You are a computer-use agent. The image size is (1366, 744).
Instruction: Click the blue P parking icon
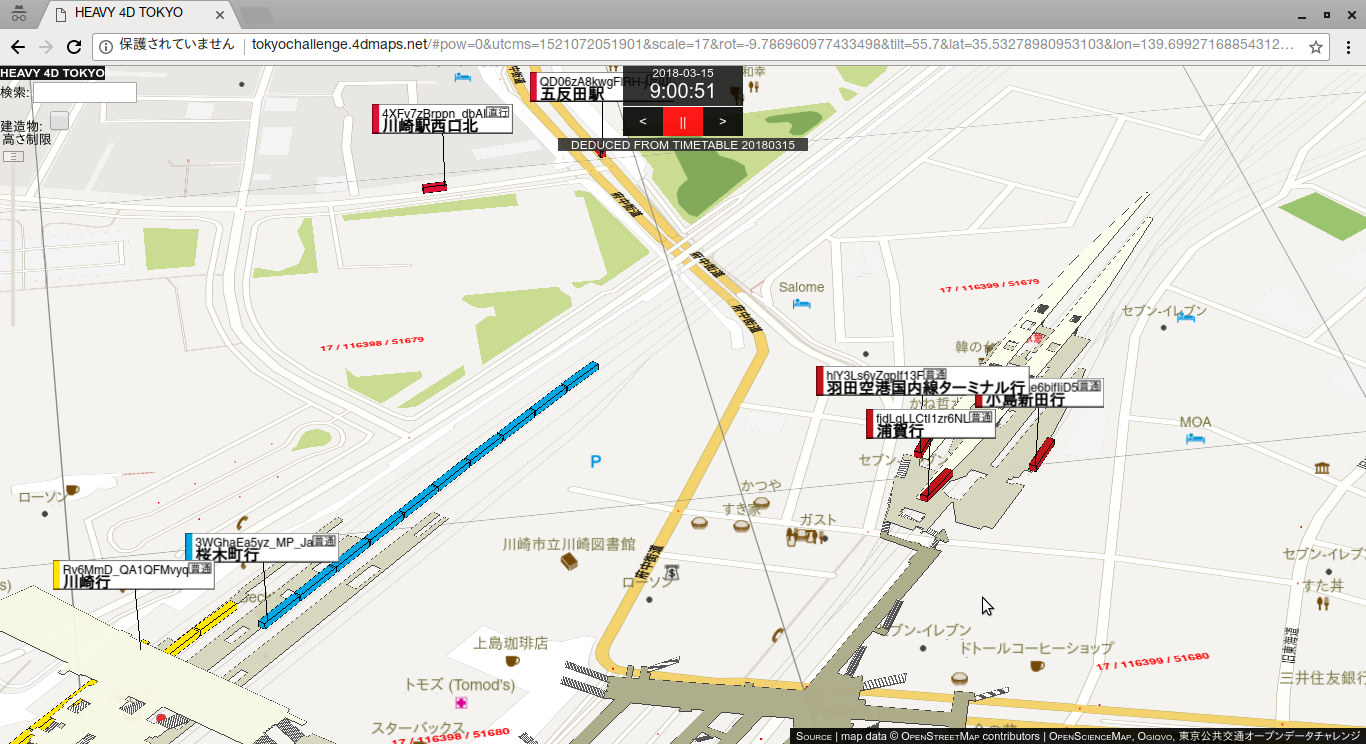595,461
